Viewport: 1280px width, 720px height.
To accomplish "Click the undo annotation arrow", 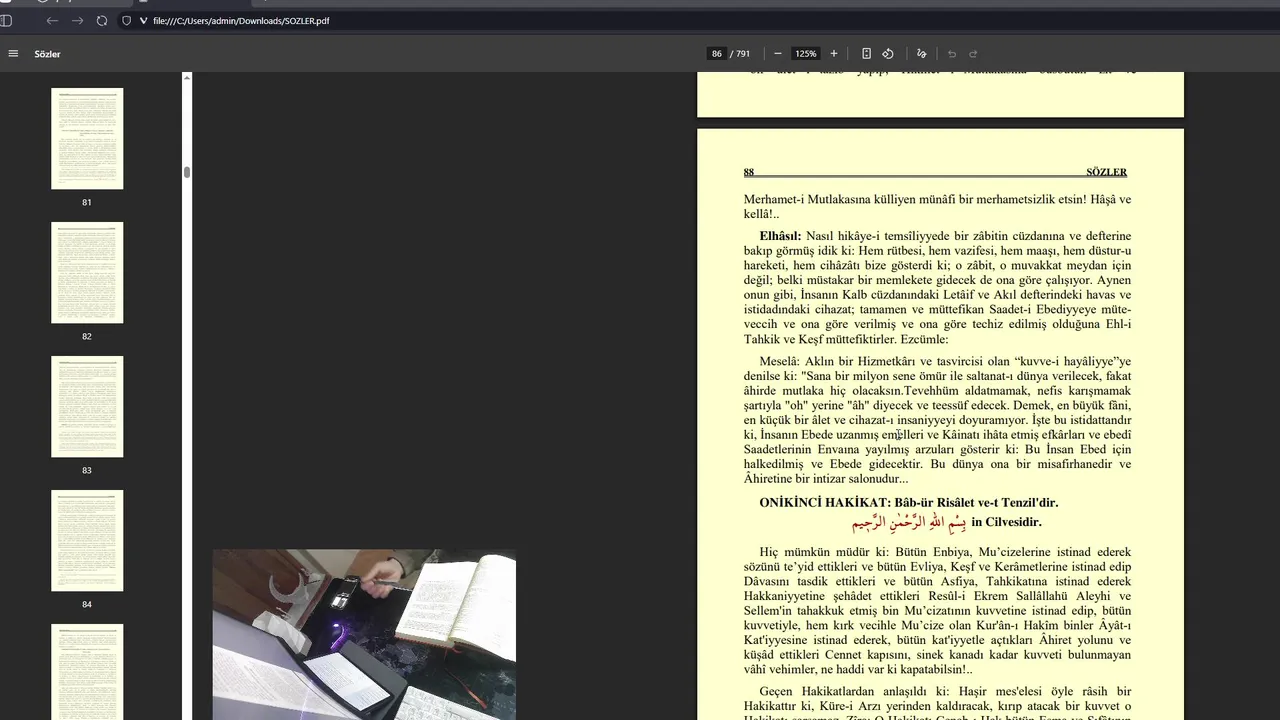I will (952, 54).
